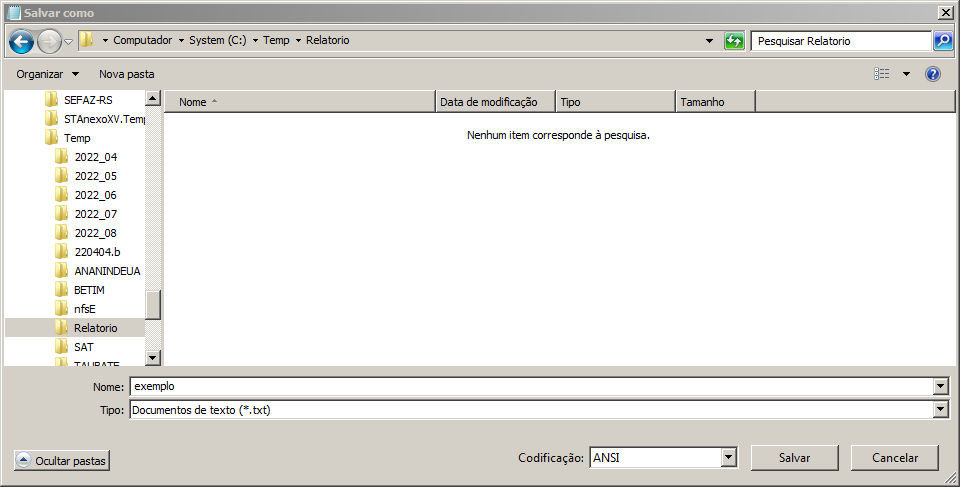Viewport: 960px width, 487px height.
Task: Expand the Nome field dropdown arrow
Action: pyautogui.click(x=941, y=387)
